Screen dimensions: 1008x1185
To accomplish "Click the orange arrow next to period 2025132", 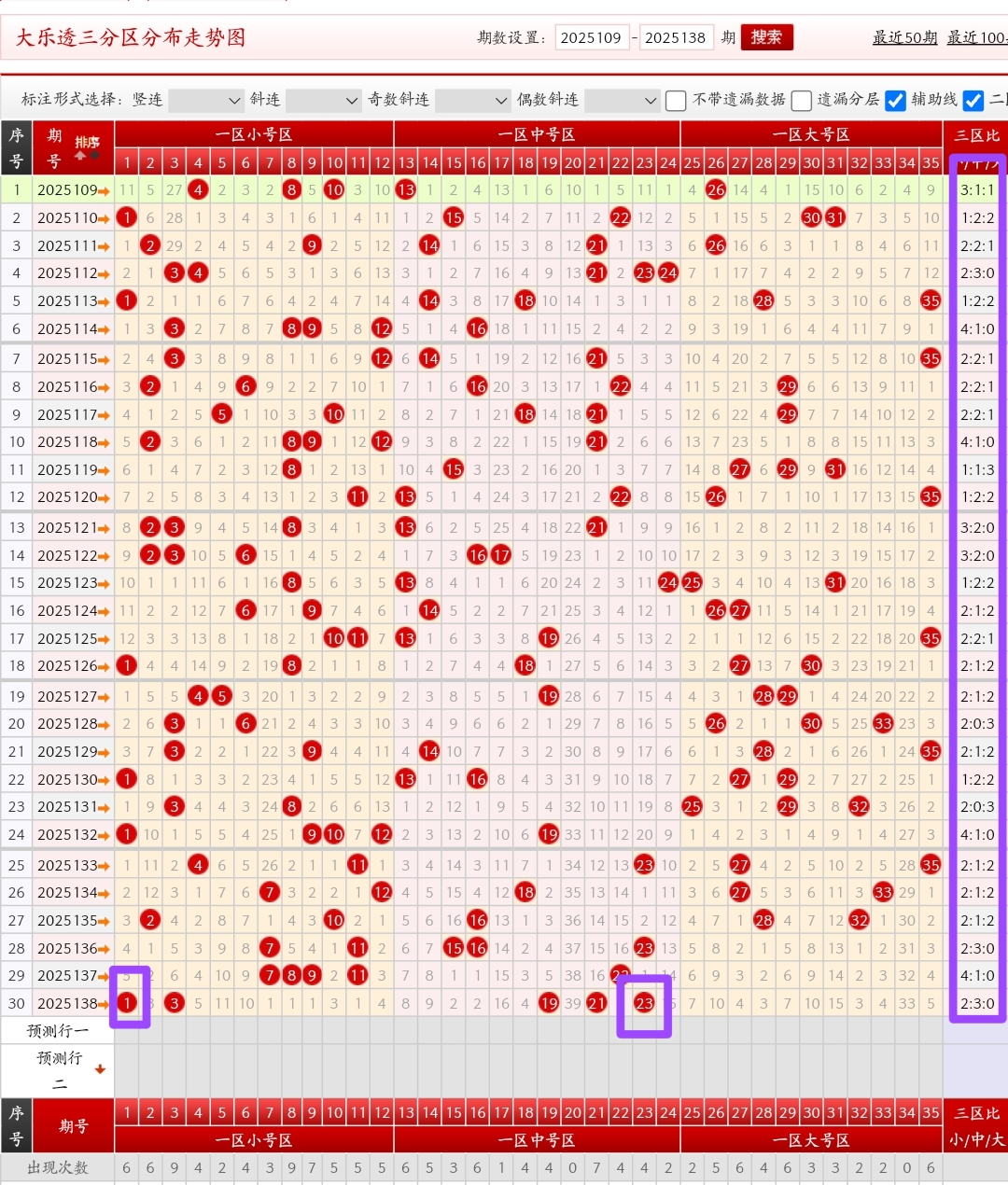I will pyautogui.click(x=105, y=836).
